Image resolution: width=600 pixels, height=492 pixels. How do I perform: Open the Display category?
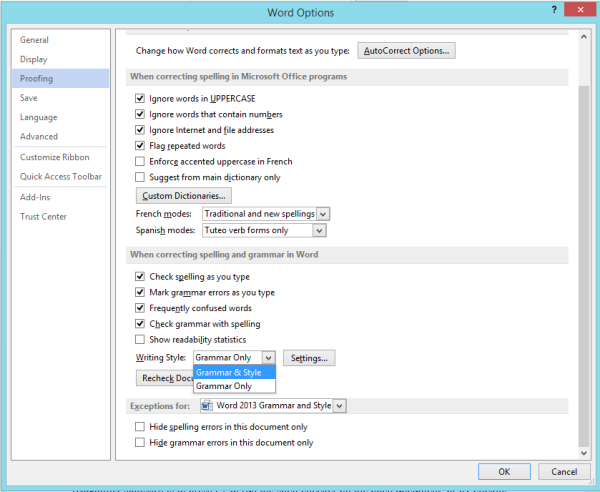point(60,59)
